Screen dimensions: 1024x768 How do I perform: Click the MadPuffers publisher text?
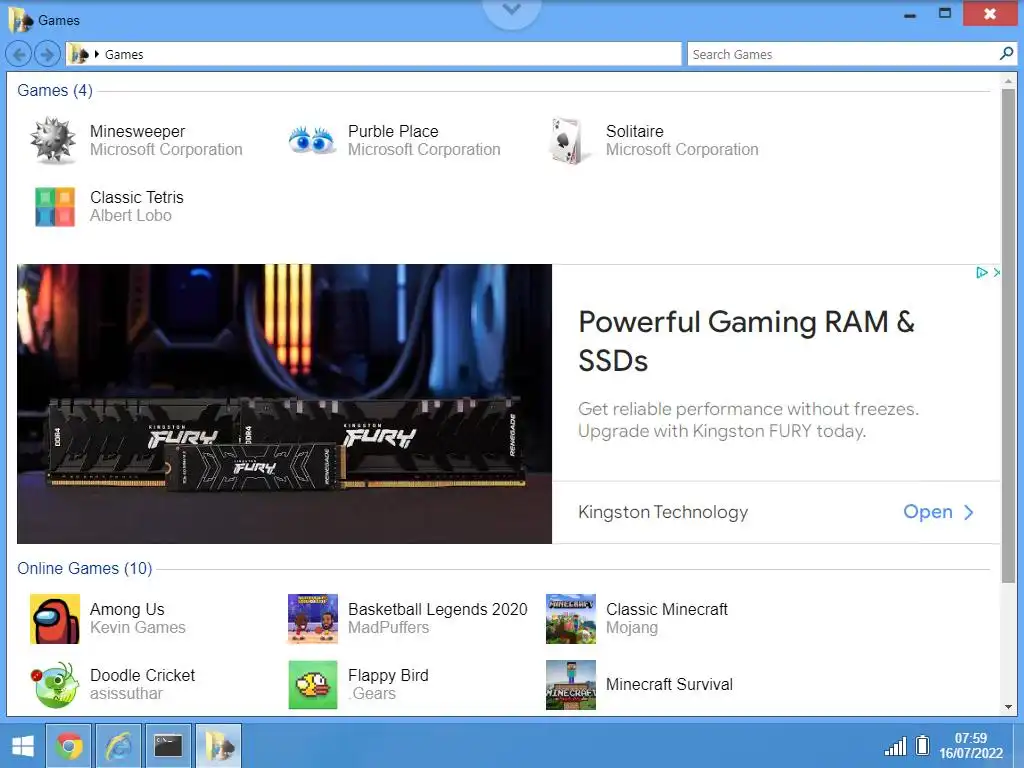coord(389,628)
